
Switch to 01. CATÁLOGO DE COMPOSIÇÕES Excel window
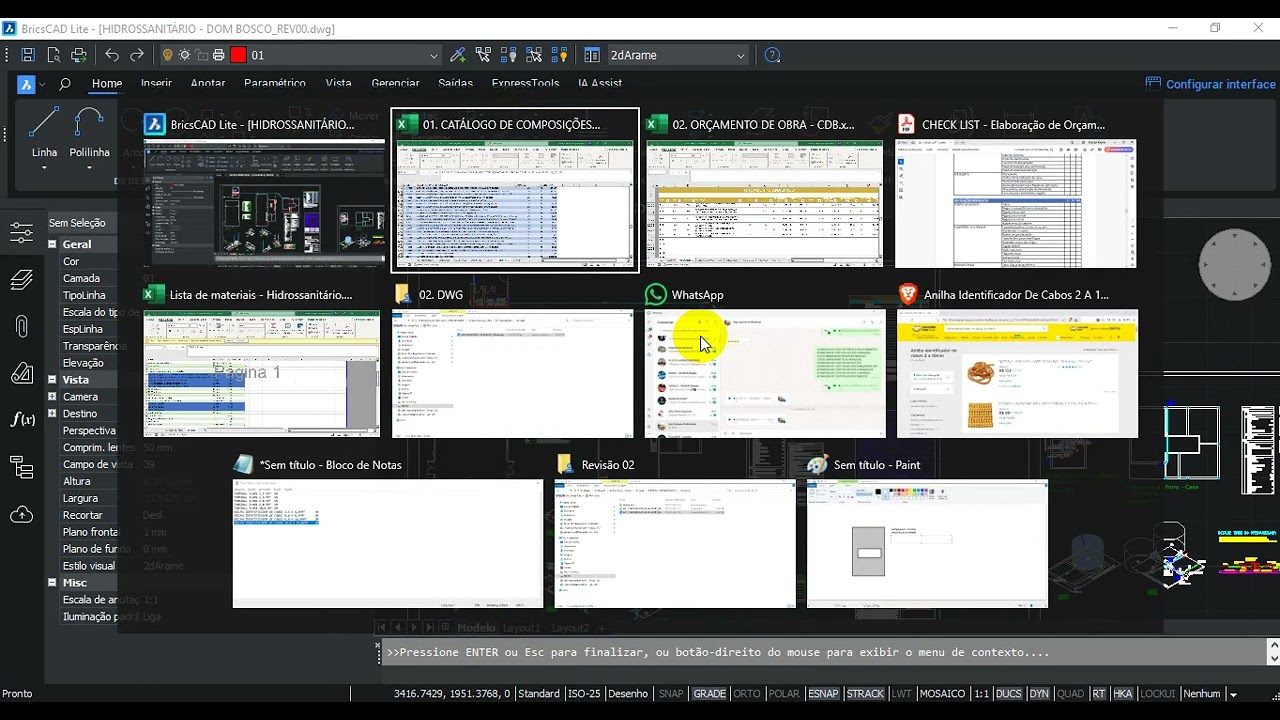(515, 189)
